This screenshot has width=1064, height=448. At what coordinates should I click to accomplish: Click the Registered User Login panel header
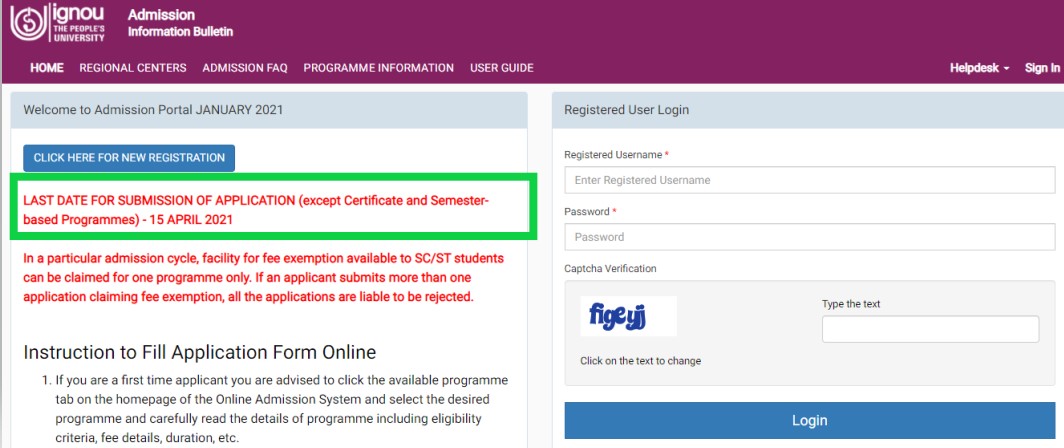808,110
